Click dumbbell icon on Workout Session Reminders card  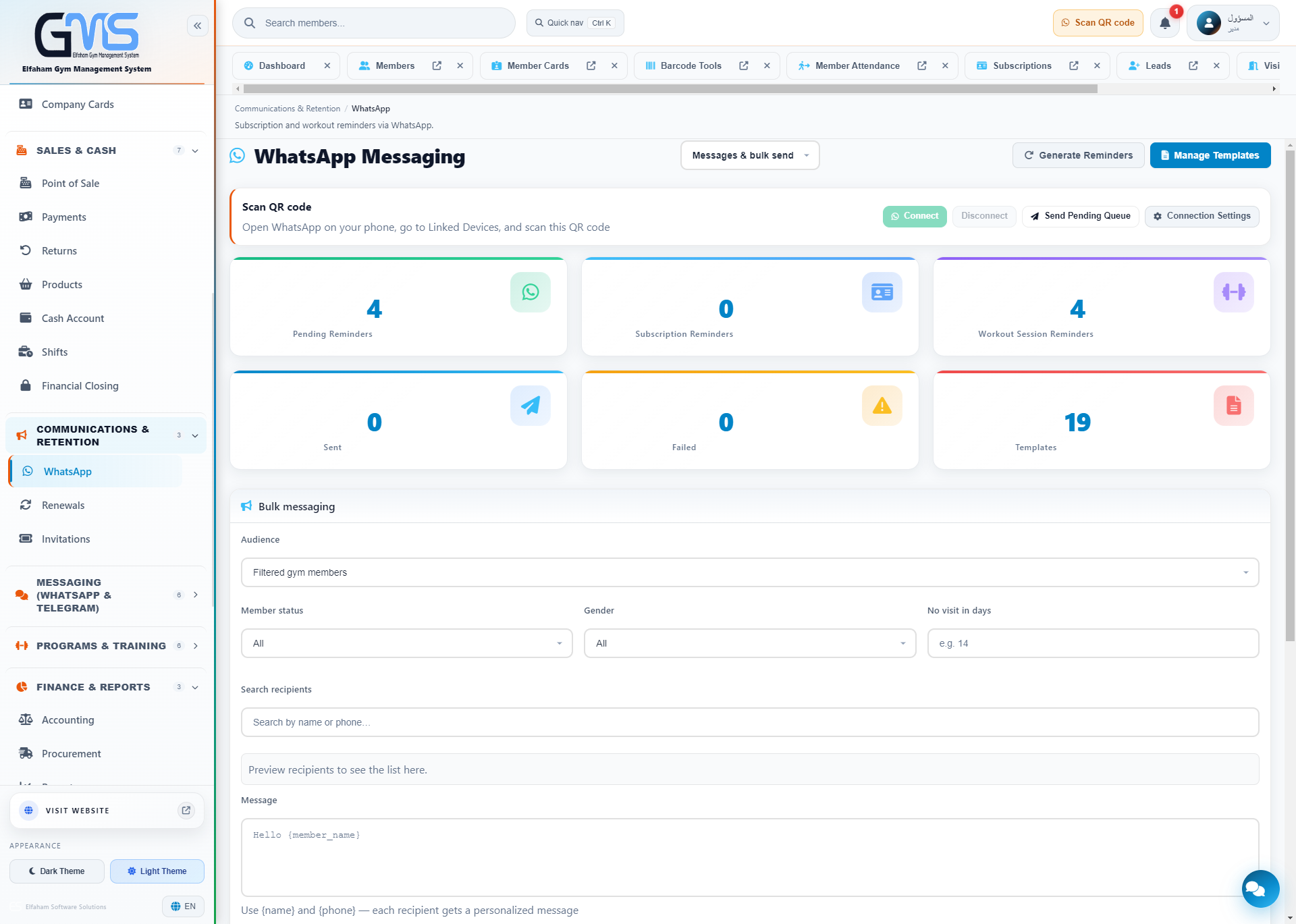[1234, 292]
